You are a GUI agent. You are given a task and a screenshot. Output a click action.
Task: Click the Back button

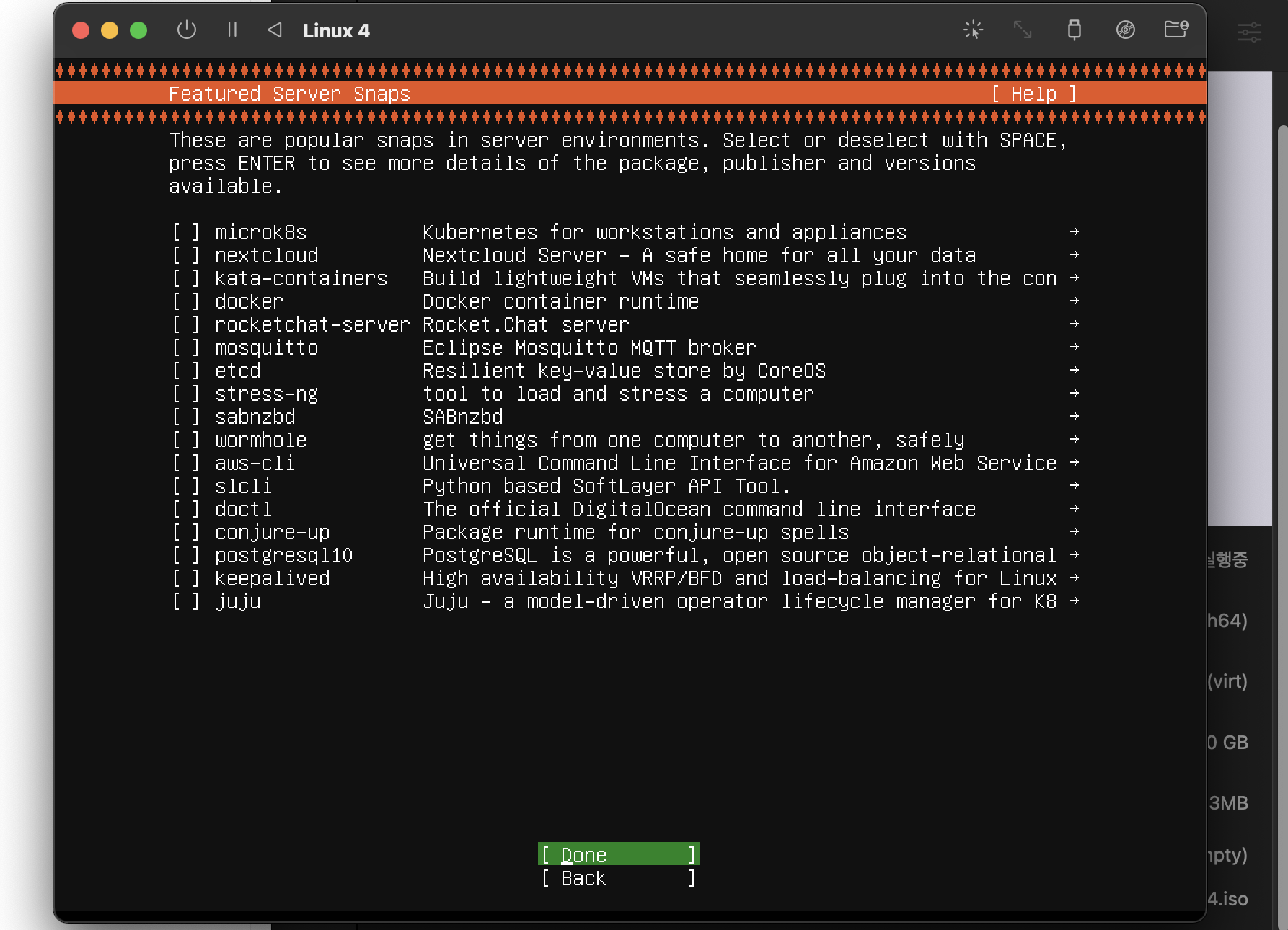coord(619,877)
